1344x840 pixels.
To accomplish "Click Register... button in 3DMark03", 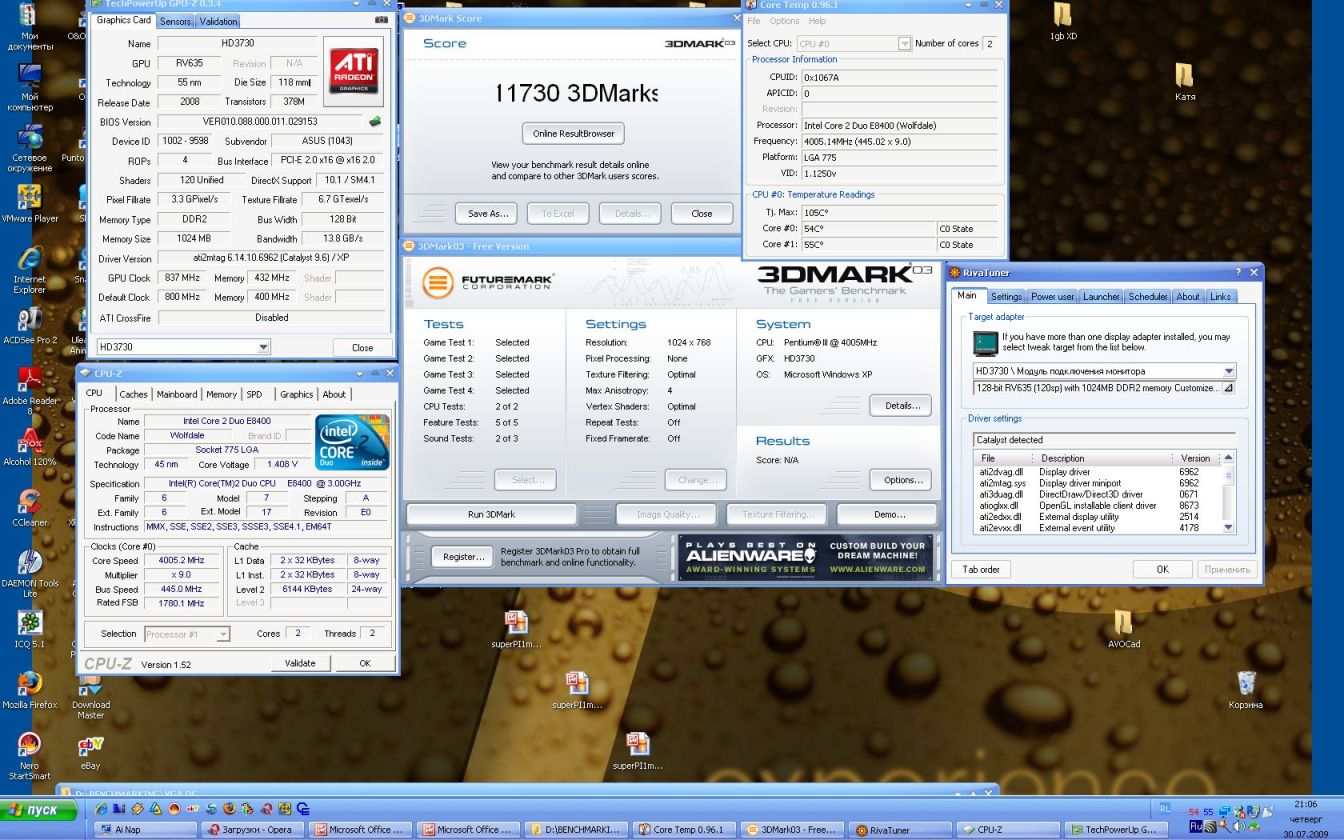I will (x=464, y=557).
